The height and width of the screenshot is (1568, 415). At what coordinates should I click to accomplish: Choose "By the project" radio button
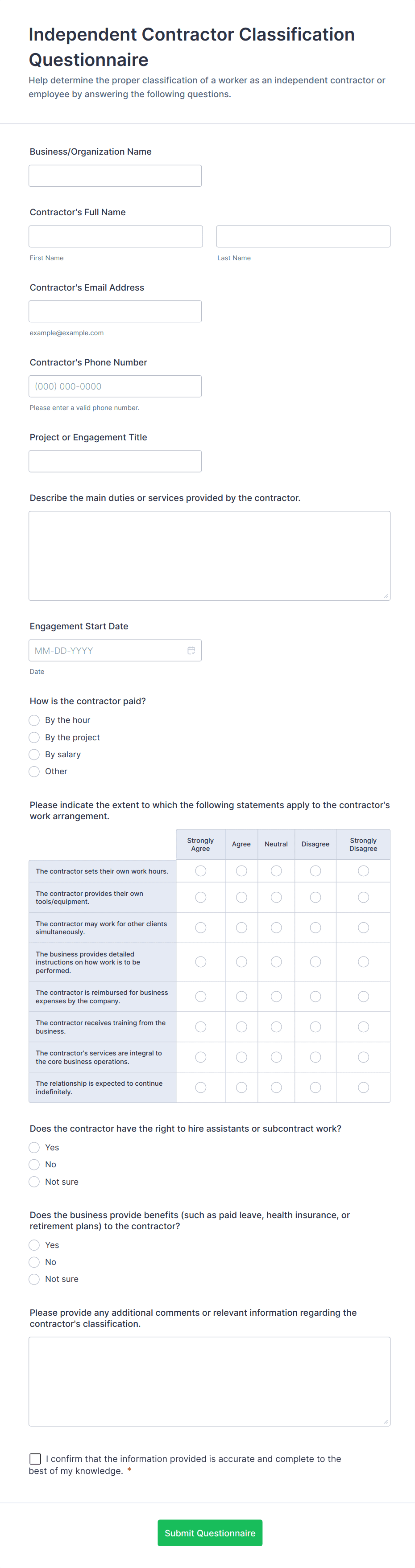pos(34,737)
